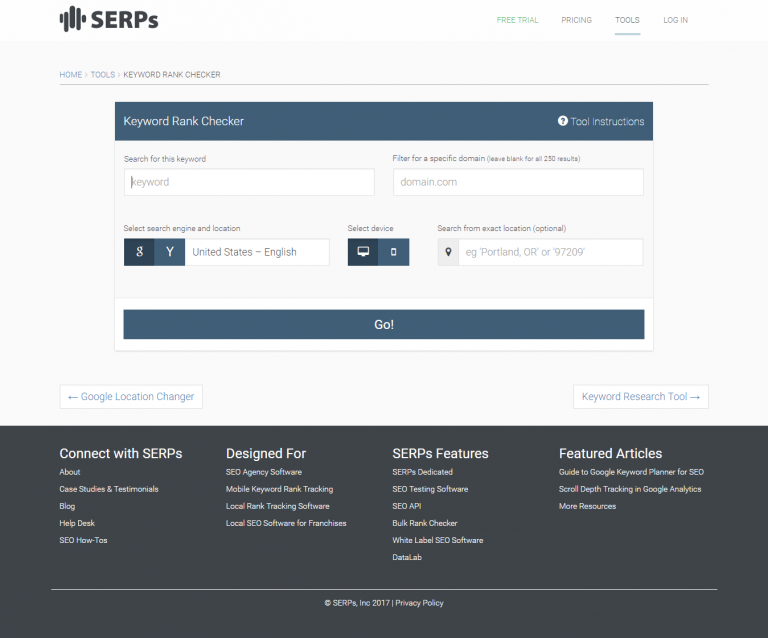Open United States – English location dropdown
Viewport: 768px width, 638px height.
256,252
